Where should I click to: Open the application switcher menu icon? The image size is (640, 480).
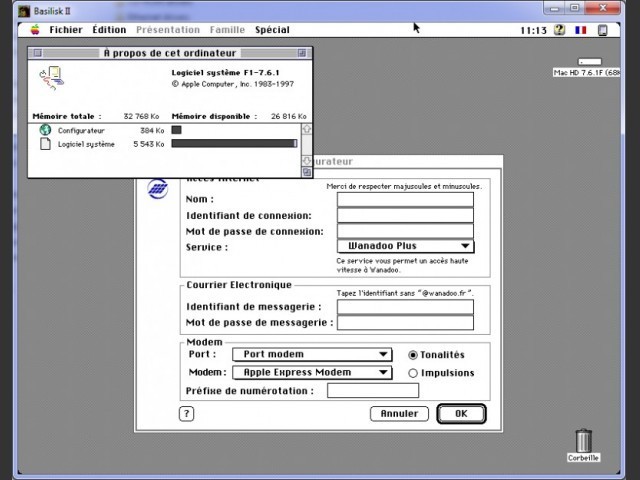pyautogui.click(x=602, y=30)
